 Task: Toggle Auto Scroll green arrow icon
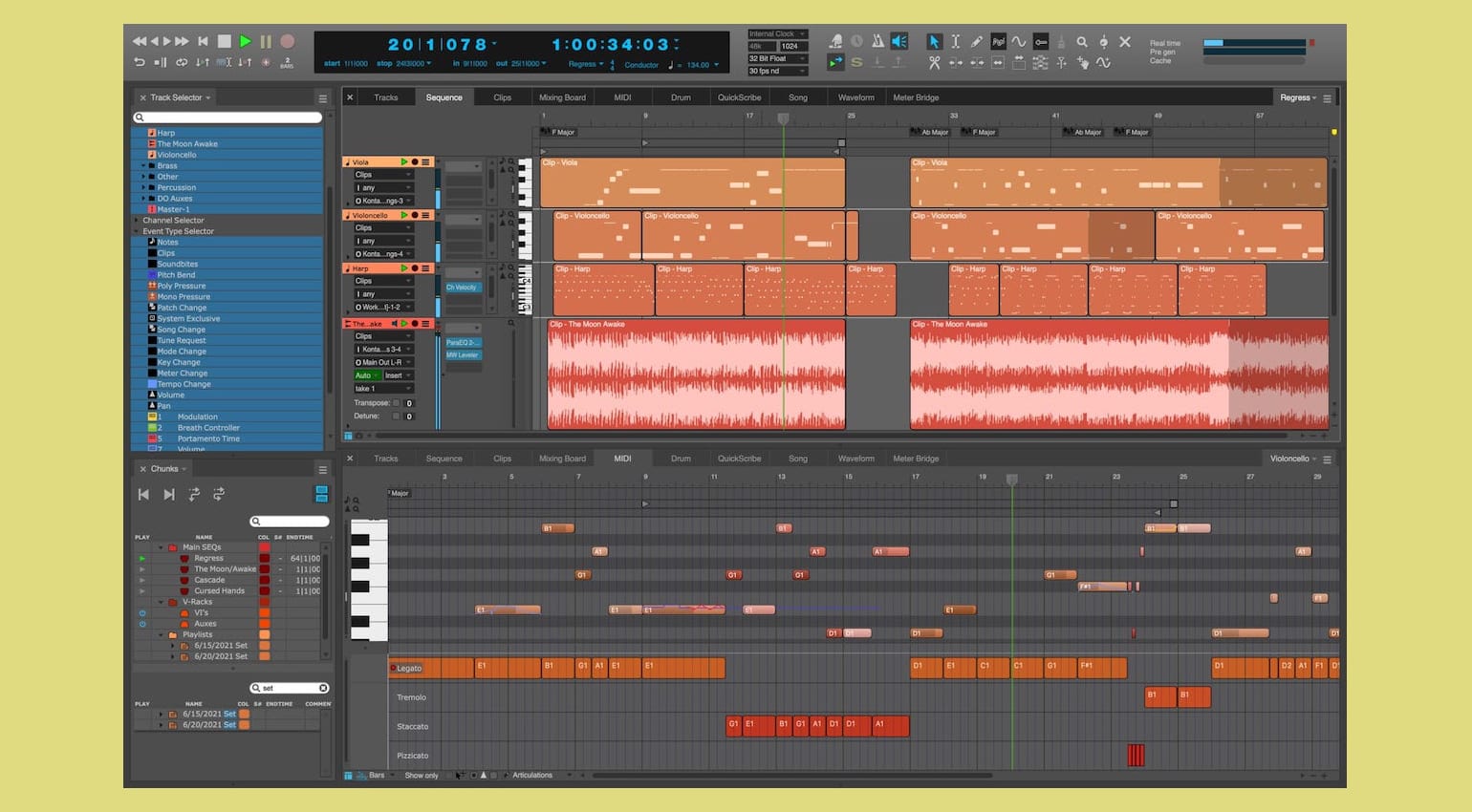pos(835,62)
